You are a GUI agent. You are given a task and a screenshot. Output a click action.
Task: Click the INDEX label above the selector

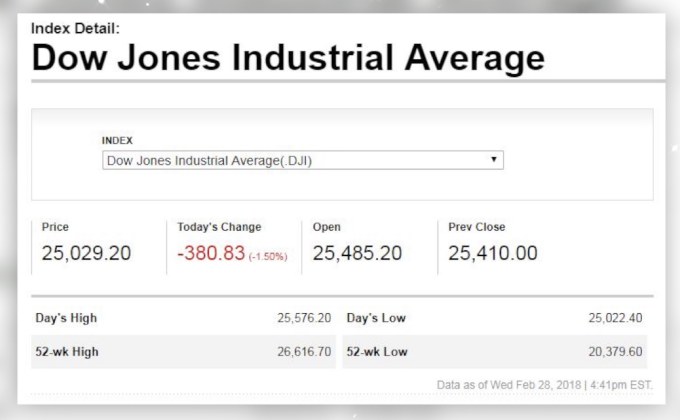117,141
